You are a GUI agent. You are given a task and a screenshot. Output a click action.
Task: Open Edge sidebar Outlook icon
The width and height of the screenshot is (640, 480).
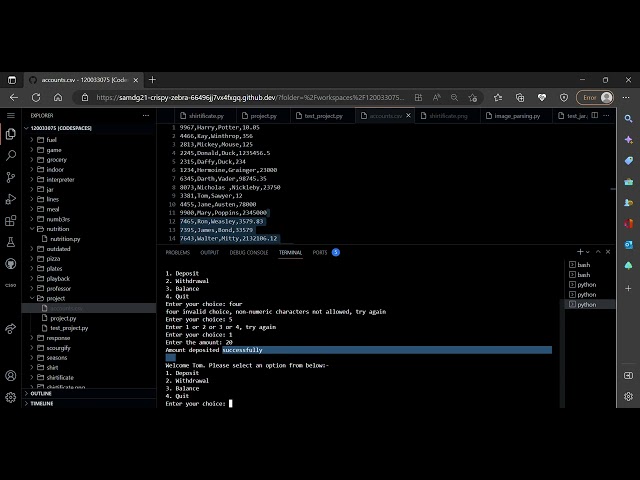[x=629, y=244]
